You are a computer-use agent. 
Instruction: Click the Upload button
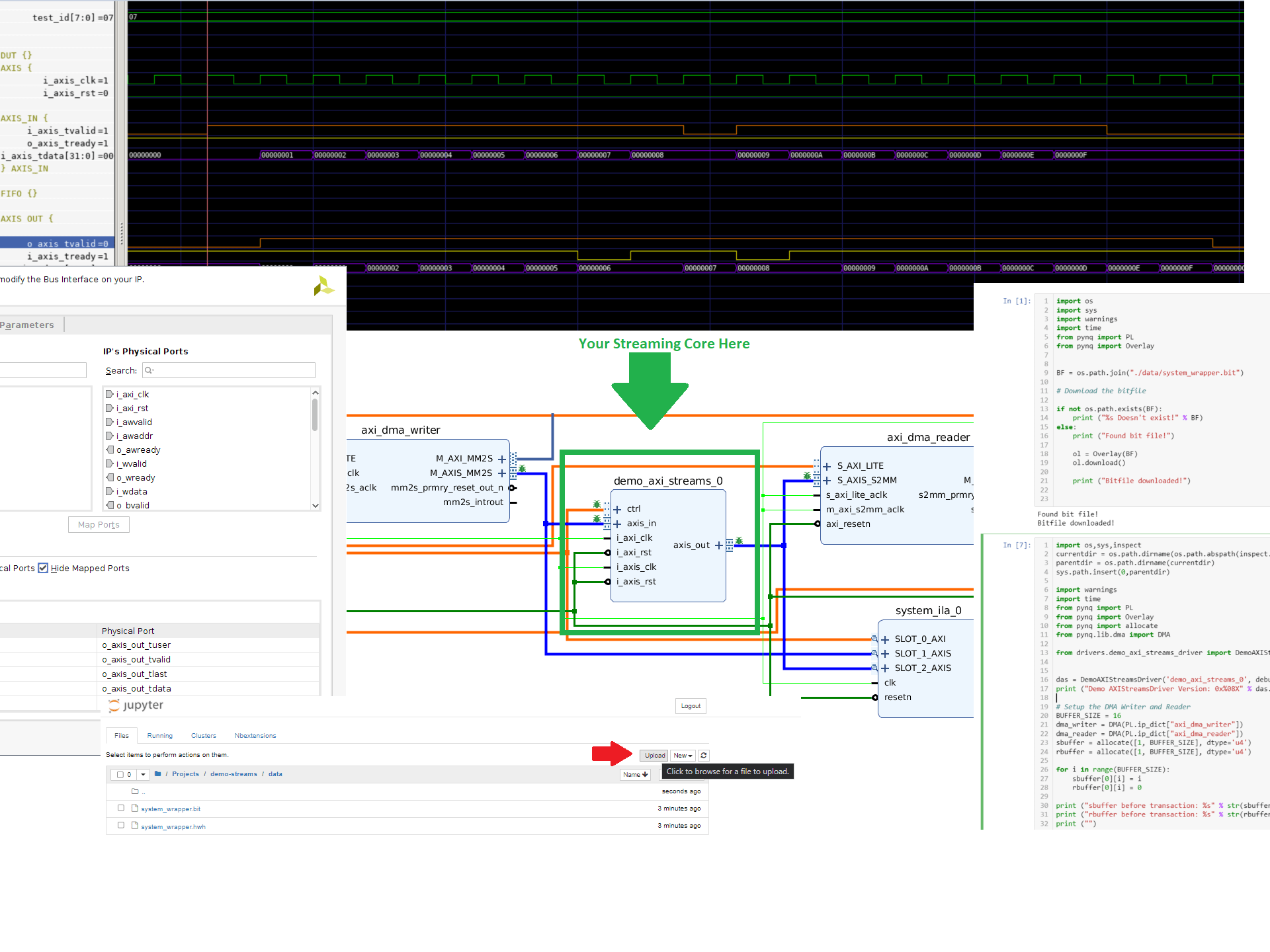pos(654,755)
